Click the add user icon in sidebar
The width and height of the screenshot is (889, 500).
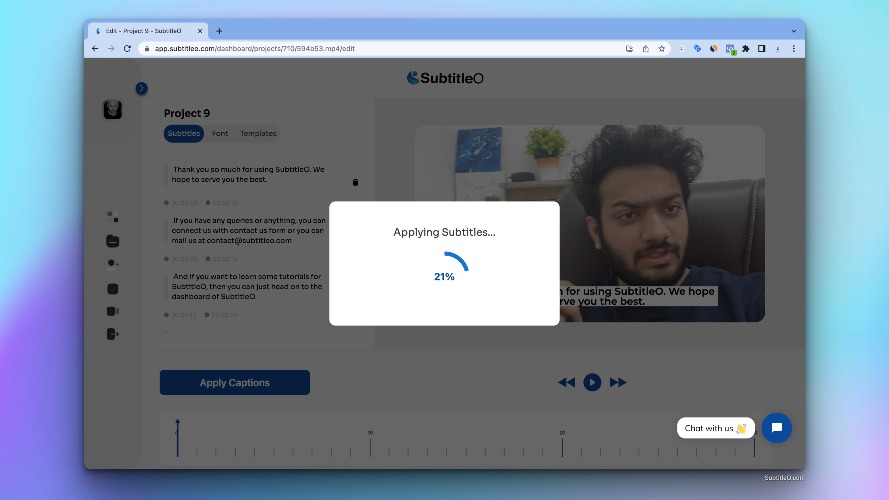click(x=112, y=264)
